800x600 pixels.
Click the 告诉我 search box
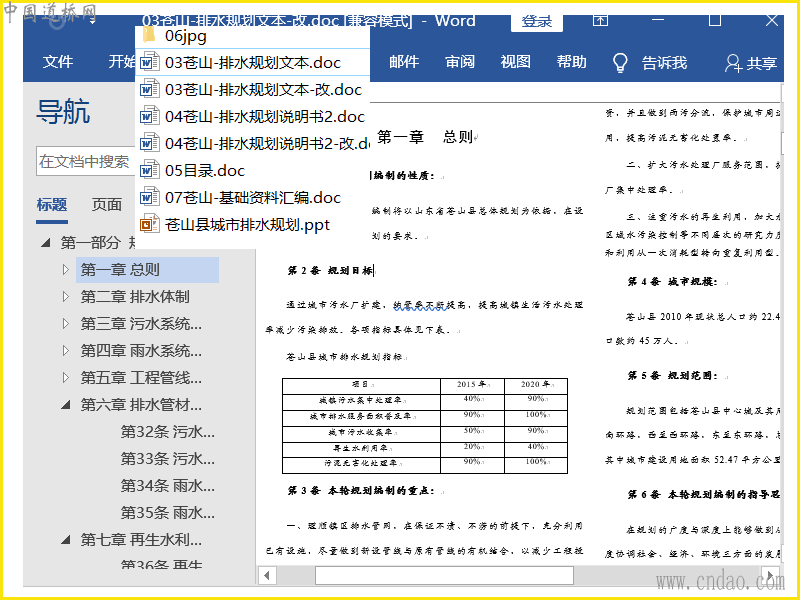pos(664,63)
